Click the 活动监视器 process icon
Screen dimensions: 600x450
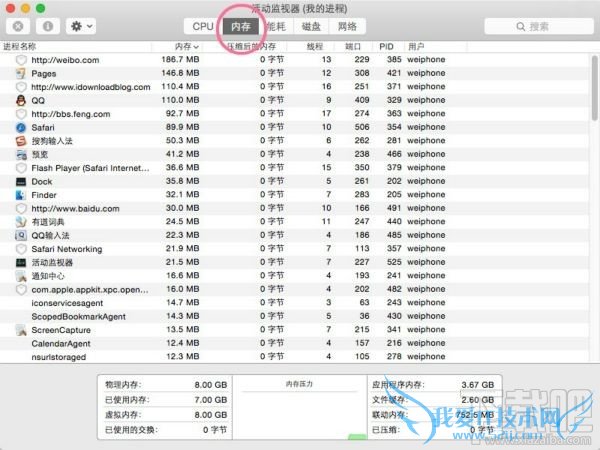(21, 262)
